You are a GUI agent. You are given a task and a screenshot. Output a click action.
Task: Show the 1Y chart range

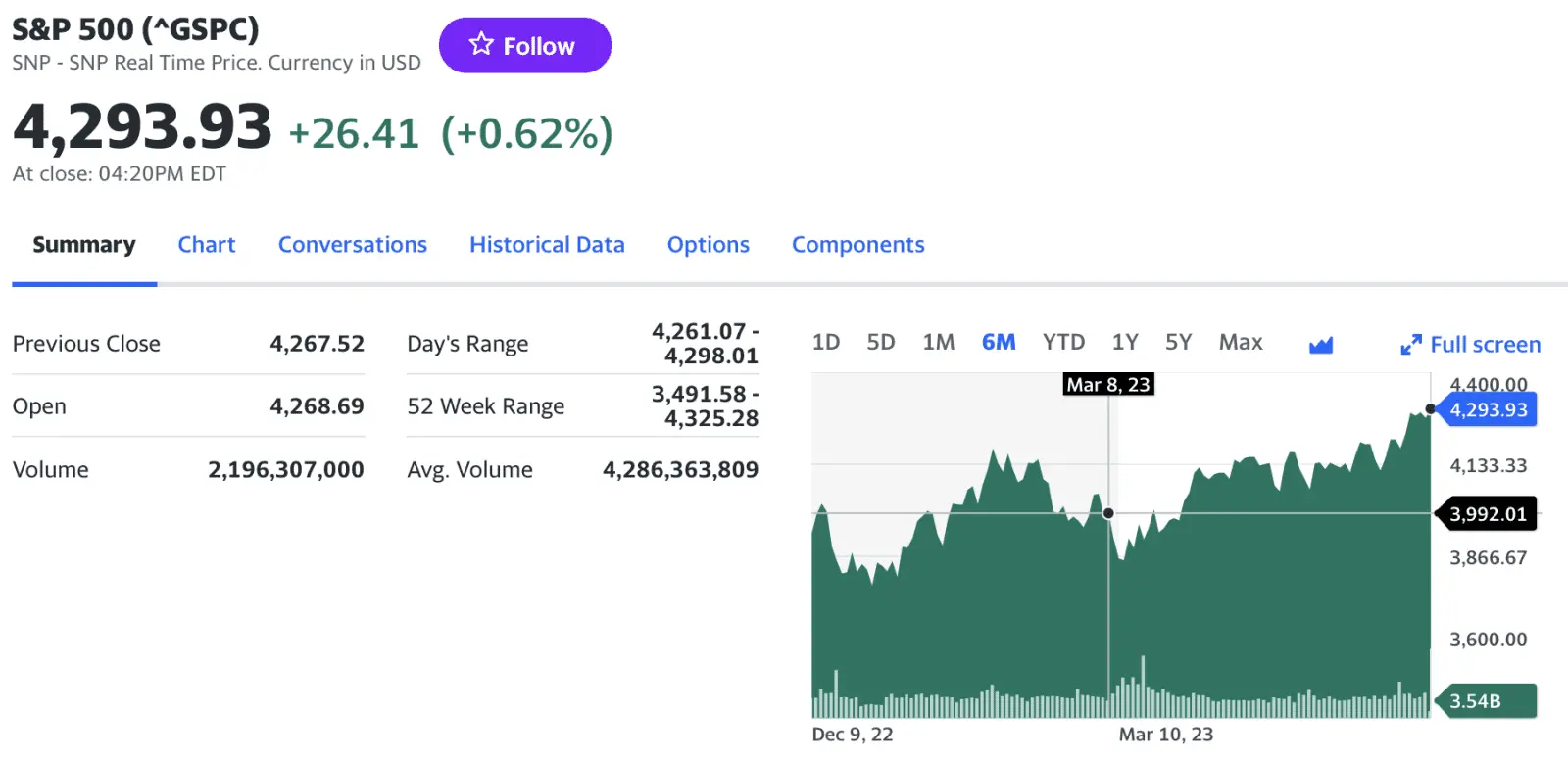click(1125, 343)
